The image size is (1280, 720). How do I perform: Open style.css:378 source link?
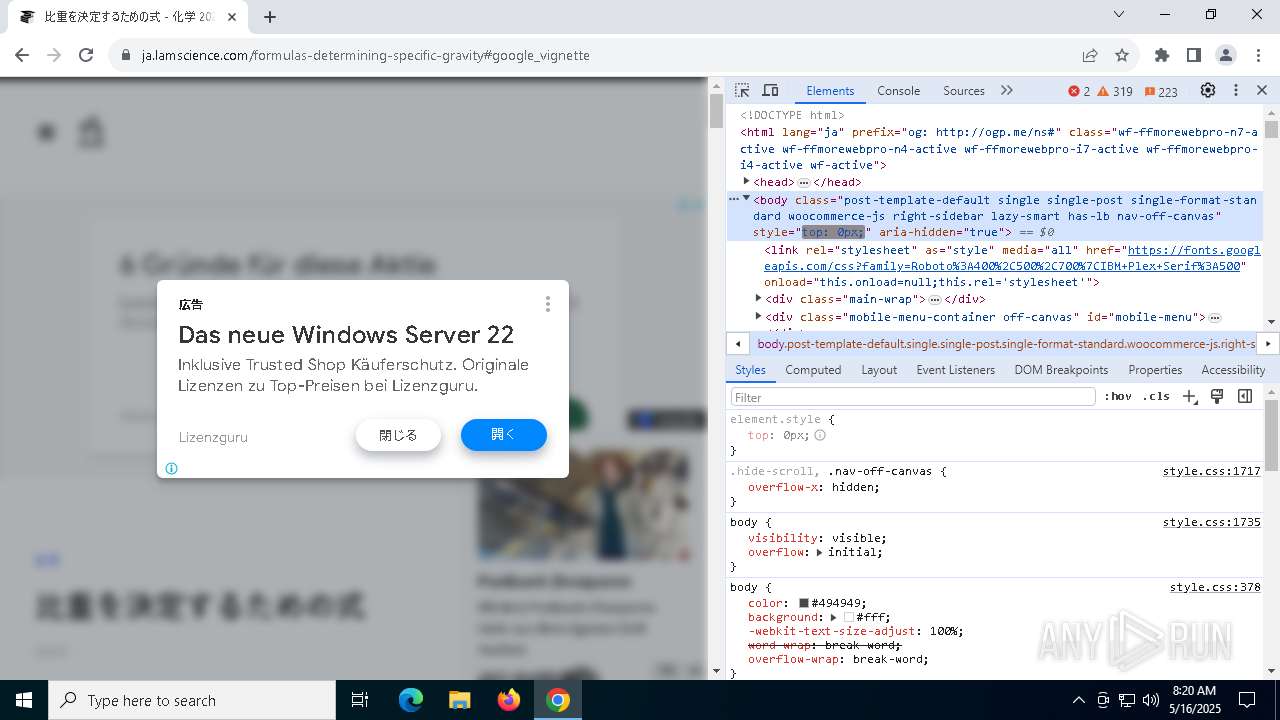[x=1215, y=587]
